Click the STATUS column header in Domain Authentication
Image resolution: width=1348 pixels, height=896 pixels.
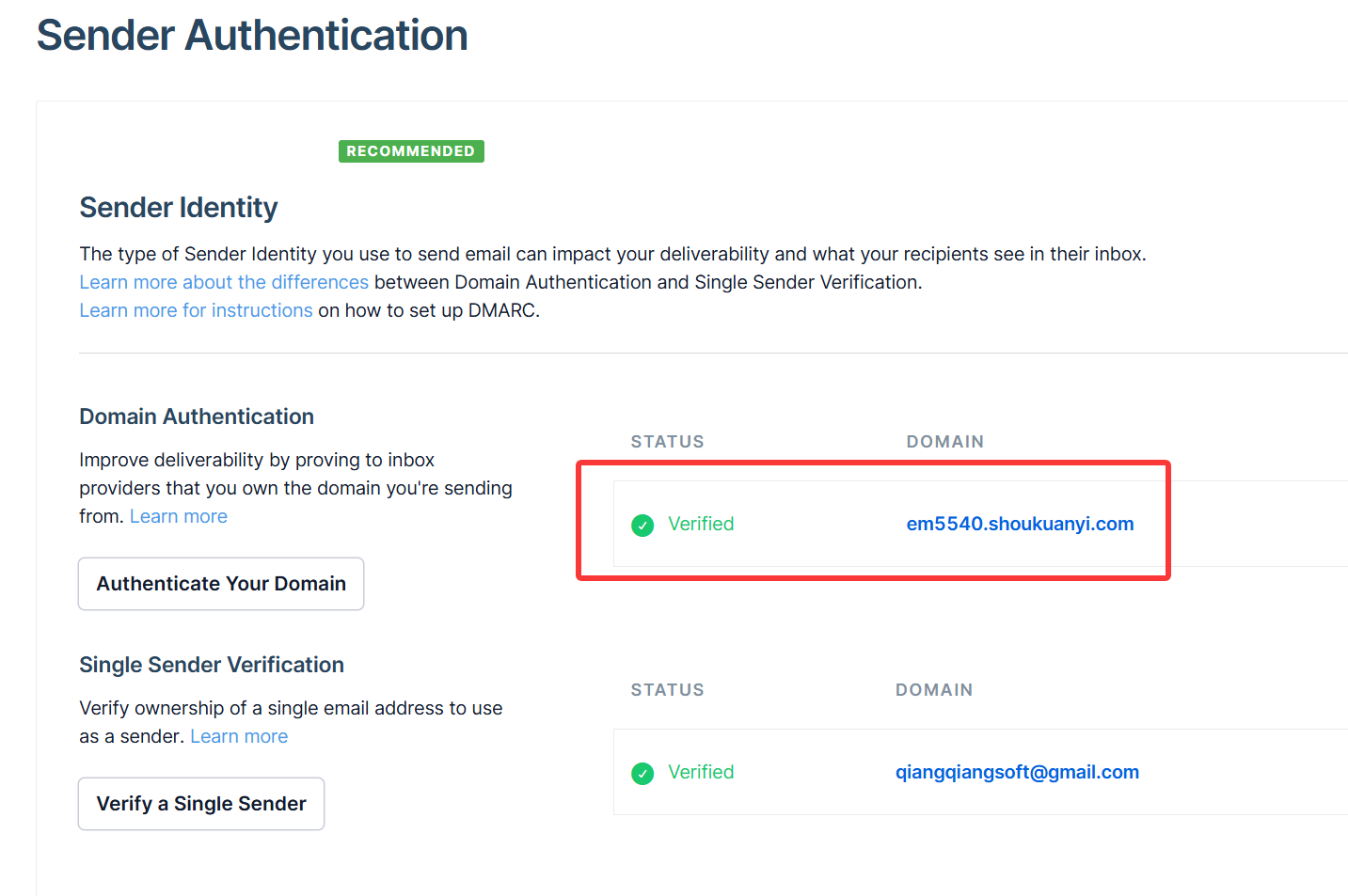pos(667,442)
